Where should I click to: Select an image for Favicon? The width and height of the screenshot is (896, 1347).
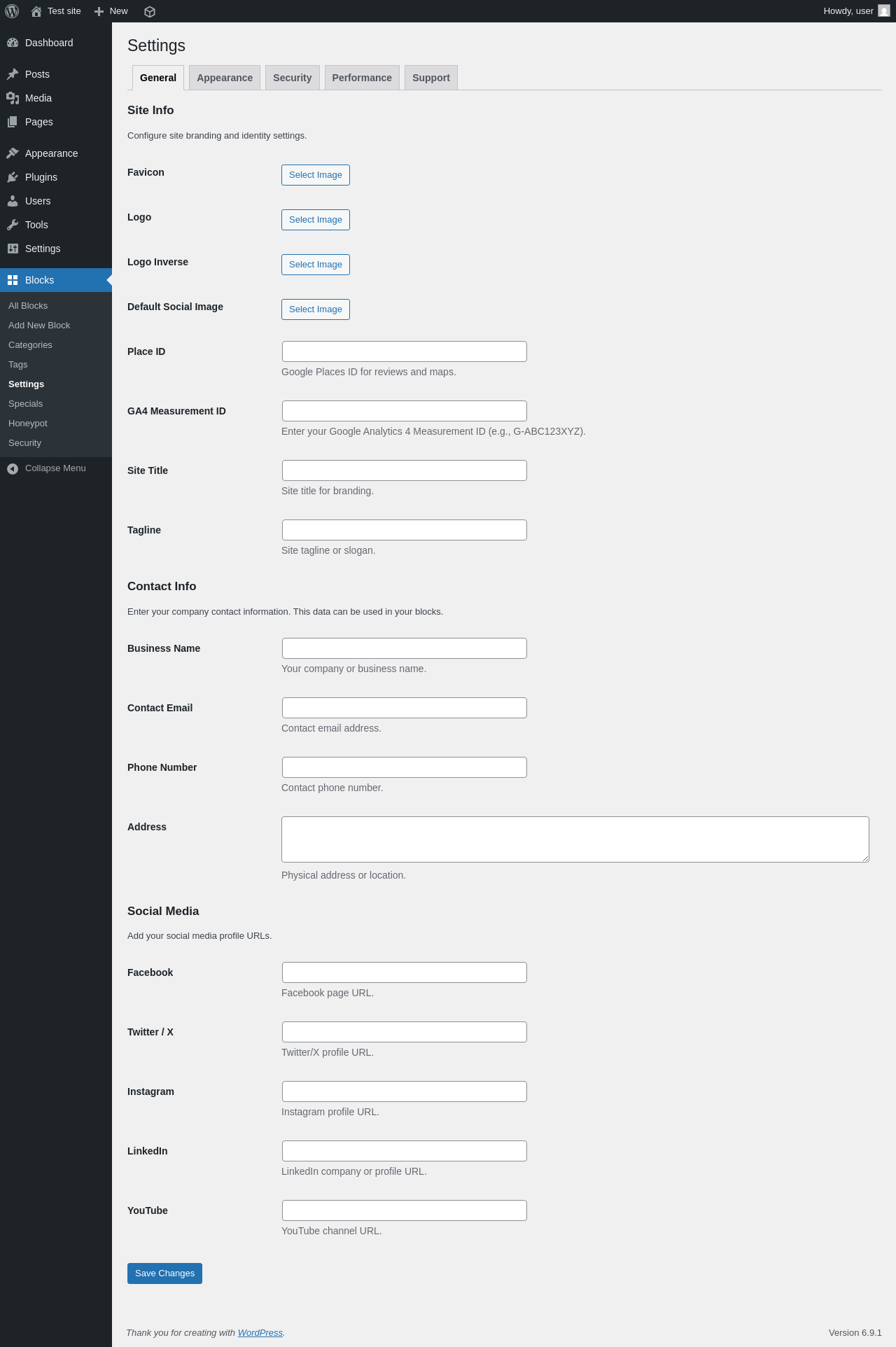[x=316, y=175]
